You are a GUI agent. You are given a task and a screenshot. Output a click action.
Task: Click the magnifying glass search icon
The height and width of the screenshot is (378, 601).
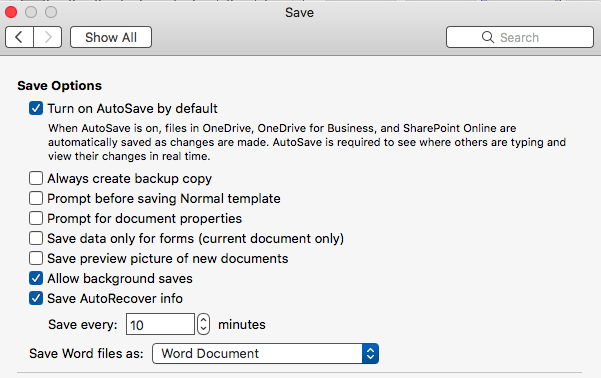(488, 37)
